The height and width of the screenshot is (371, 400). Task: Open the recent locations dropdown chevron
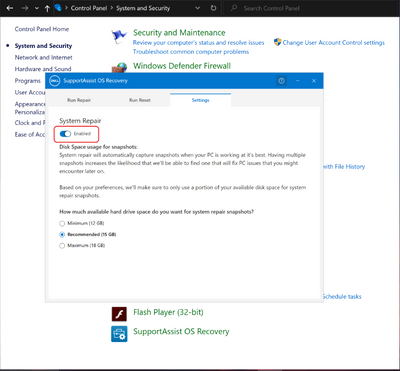click(x=37, y=8)
